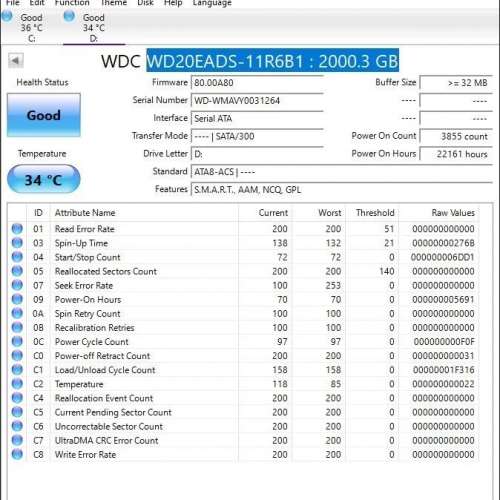Click raw value 00000000F0F

(x=444, y=342)
